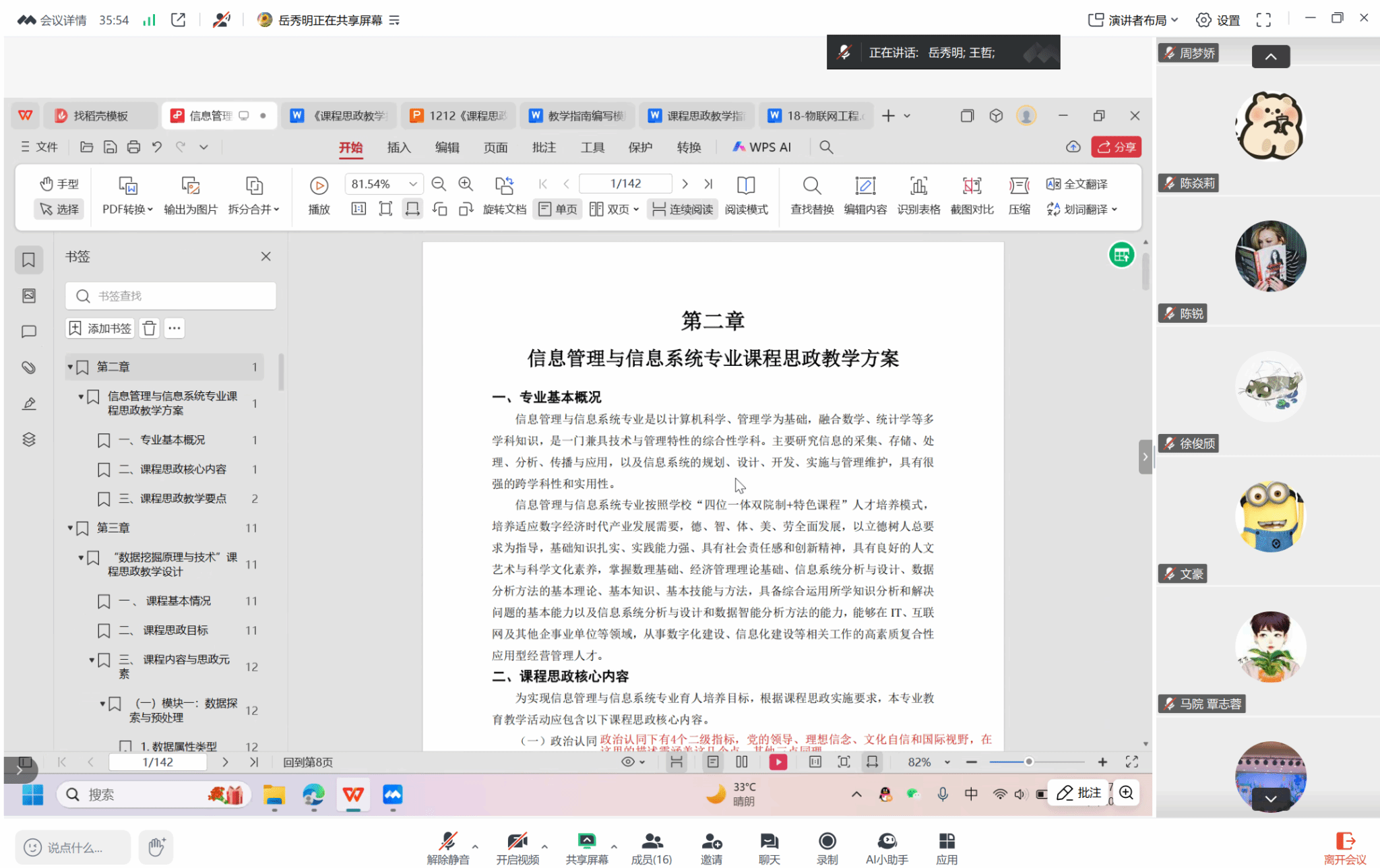Open the thumbnail panel in sidebar

tap(29, 296)
